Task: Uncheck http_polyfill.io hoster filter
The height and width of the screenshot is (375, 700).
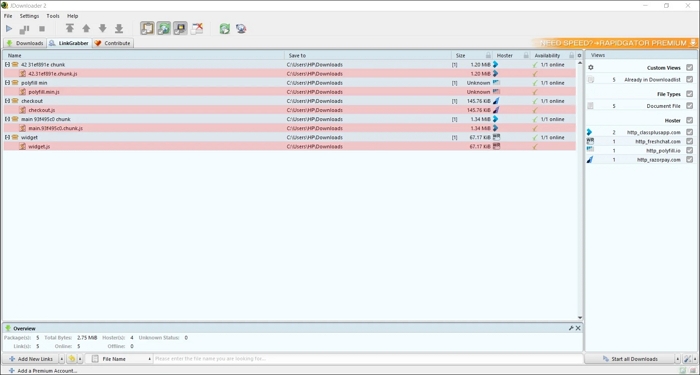Action: pyautogui.click(x=690, y=150)
